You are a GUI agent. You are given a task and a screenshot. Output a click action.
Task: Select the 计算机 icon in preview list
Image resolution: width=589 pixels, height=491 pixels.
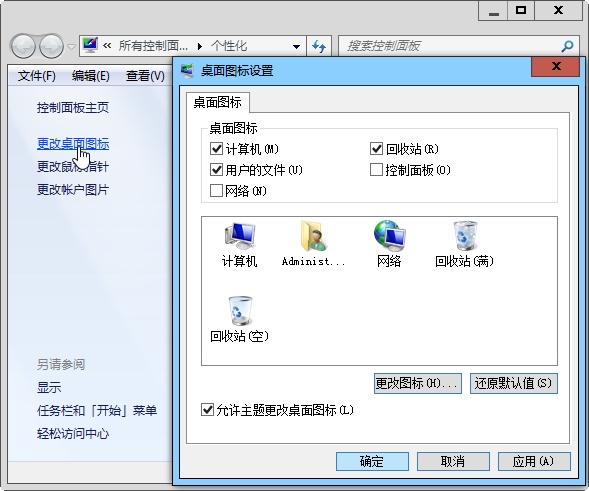240,245
